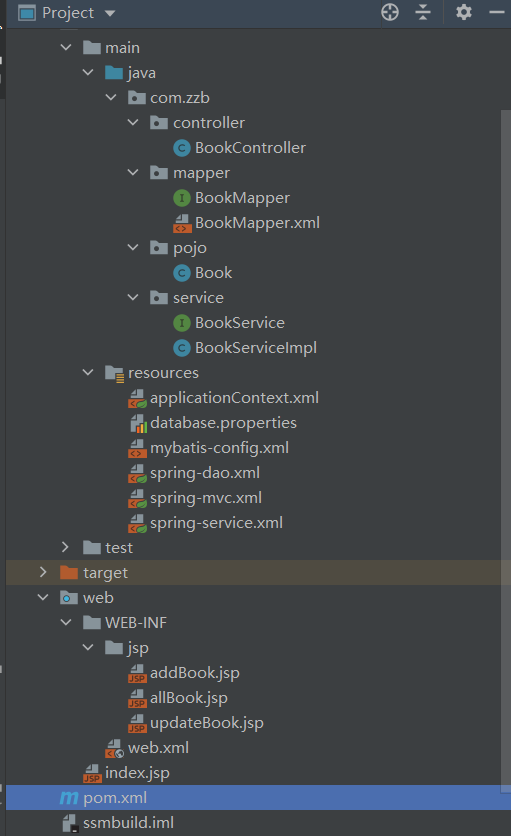Click the resources folder icon
511x836 pixels.
tap(114, 373)
